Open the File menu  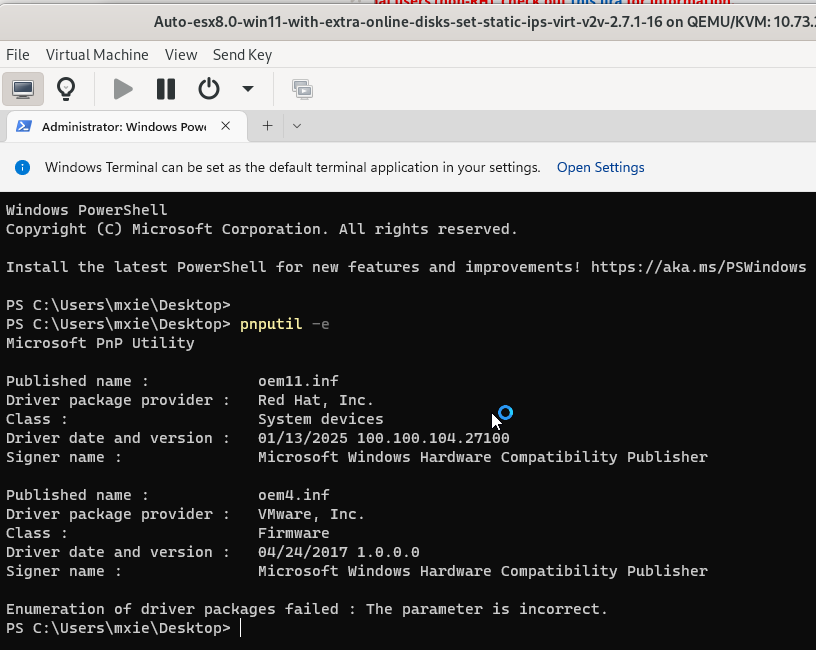tap(18, 55)
